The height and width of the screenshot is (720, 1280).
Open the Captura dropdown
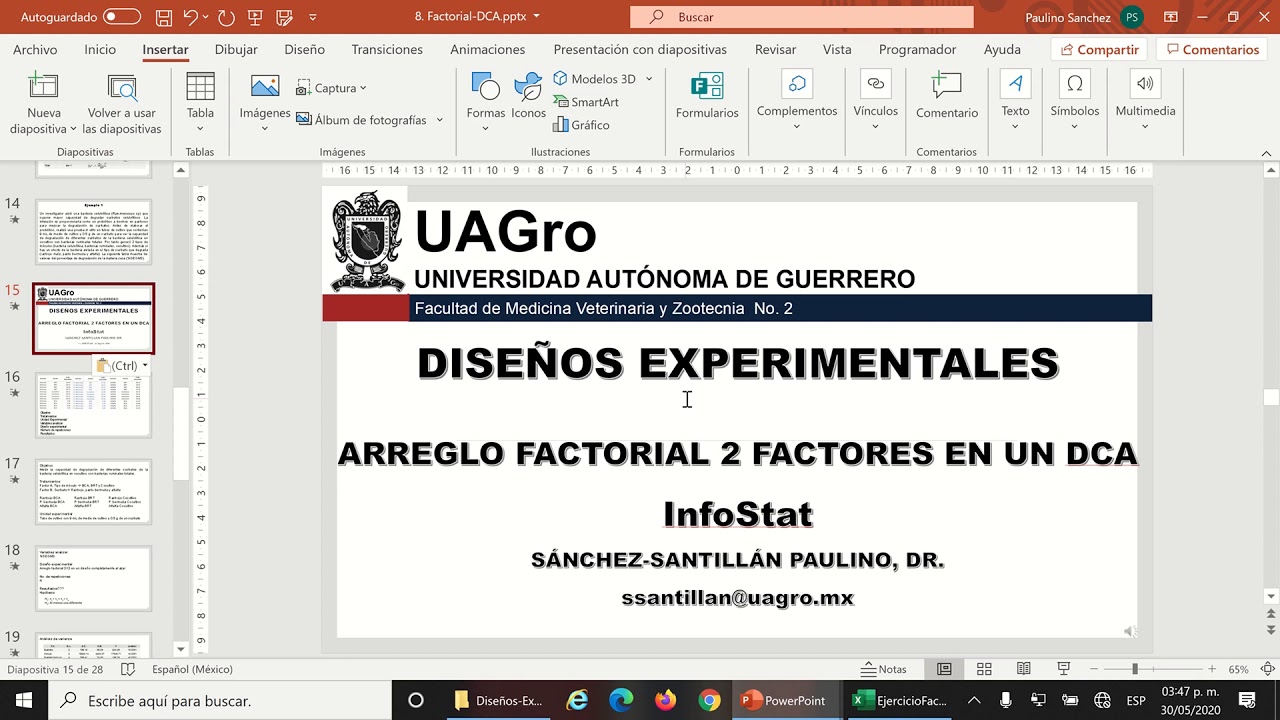[332, 88]
